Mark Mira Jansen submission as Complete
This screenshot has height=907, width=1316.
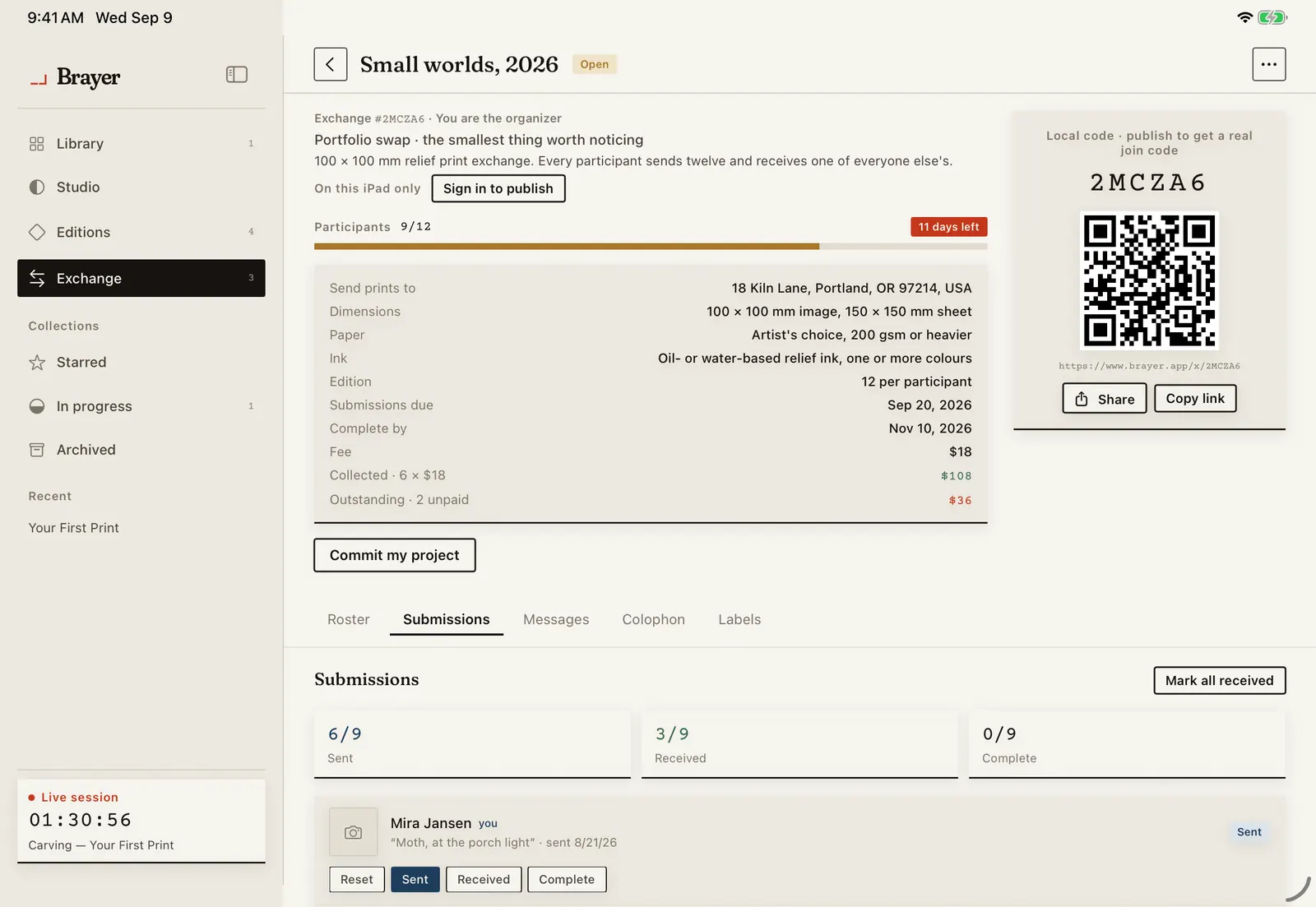(567, 879)
